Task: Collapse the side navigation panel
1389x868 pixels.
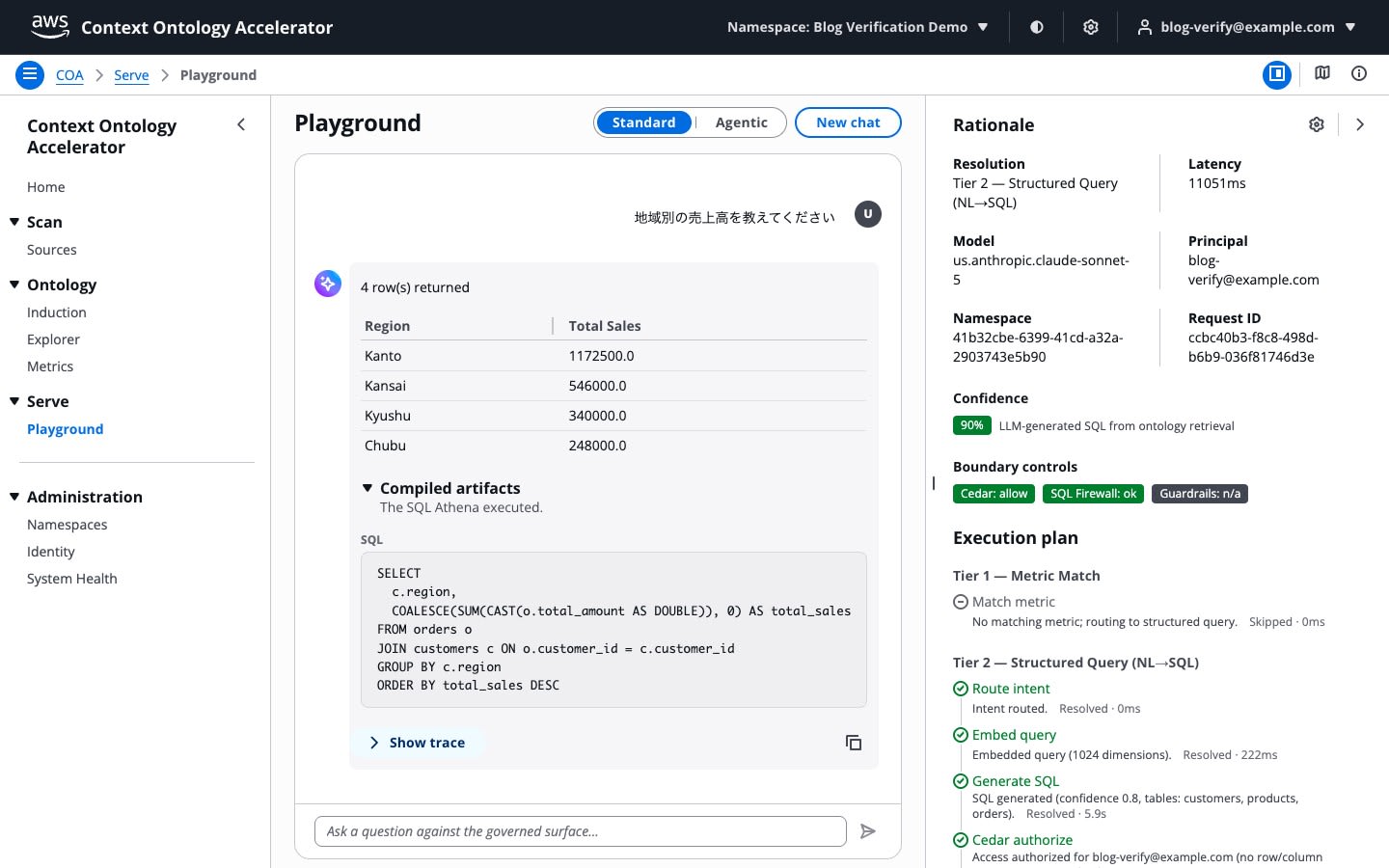Action: point(241,124)
